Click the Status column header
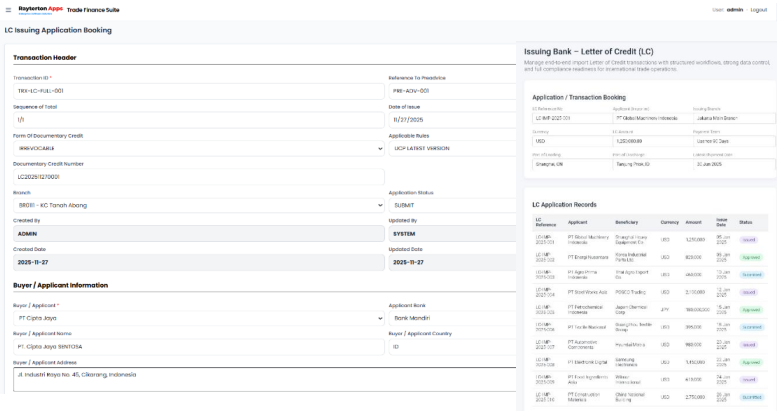The height and width of the screenshot is (416, 777). pyautogui.click(x=745, y=223)
